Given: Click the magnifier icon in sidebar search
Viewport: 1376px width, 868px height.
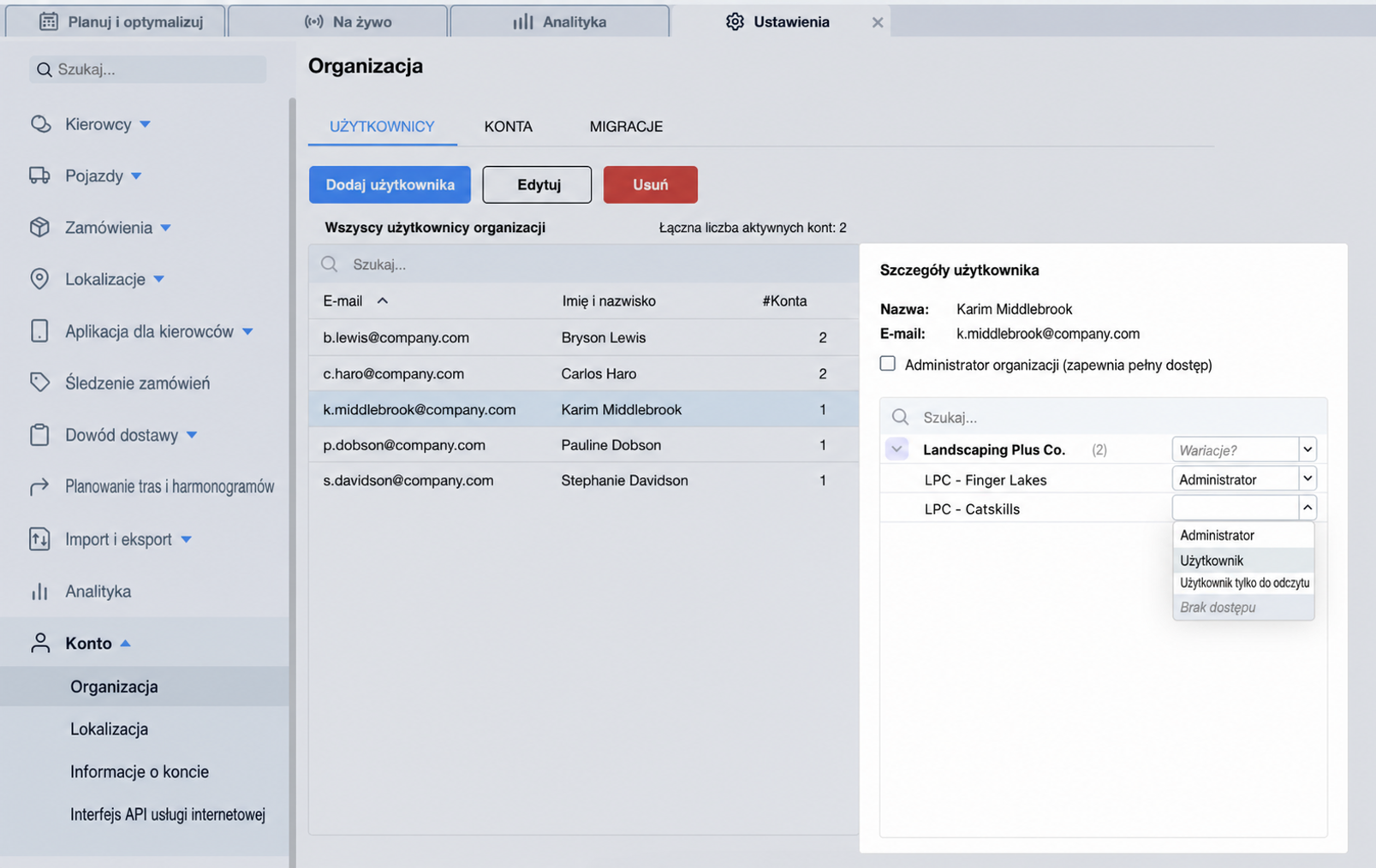Looking at the screenshot, I should click(x=45, y=69).
